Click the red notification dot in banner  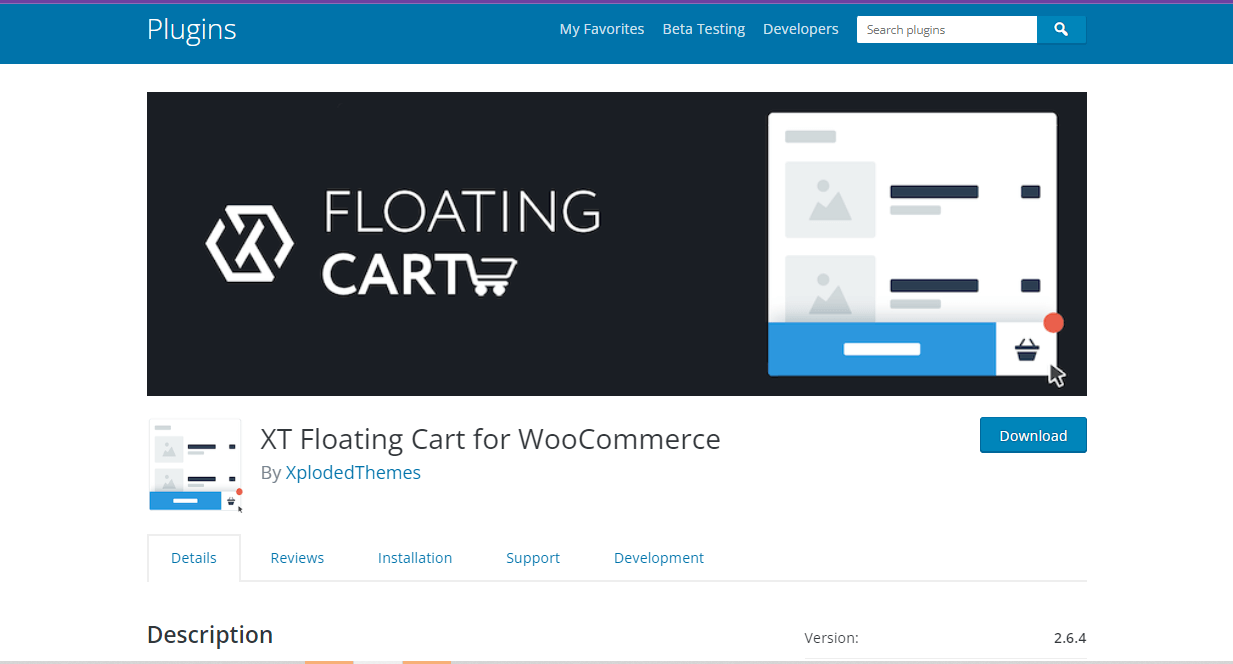[x=1054, y=322]
